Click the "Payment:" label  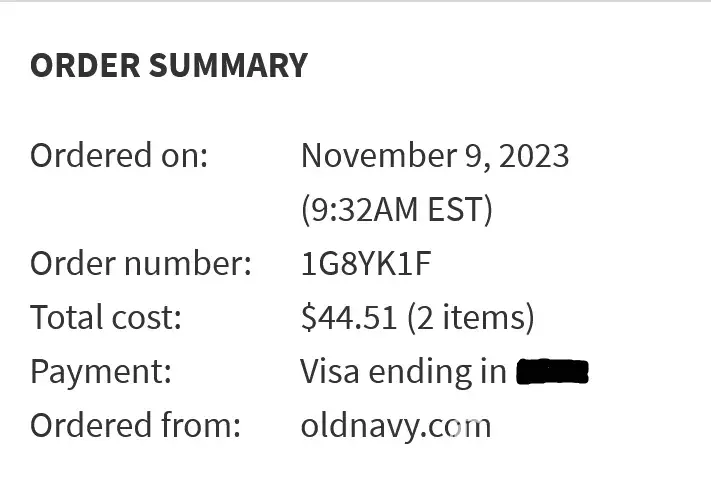101,372
